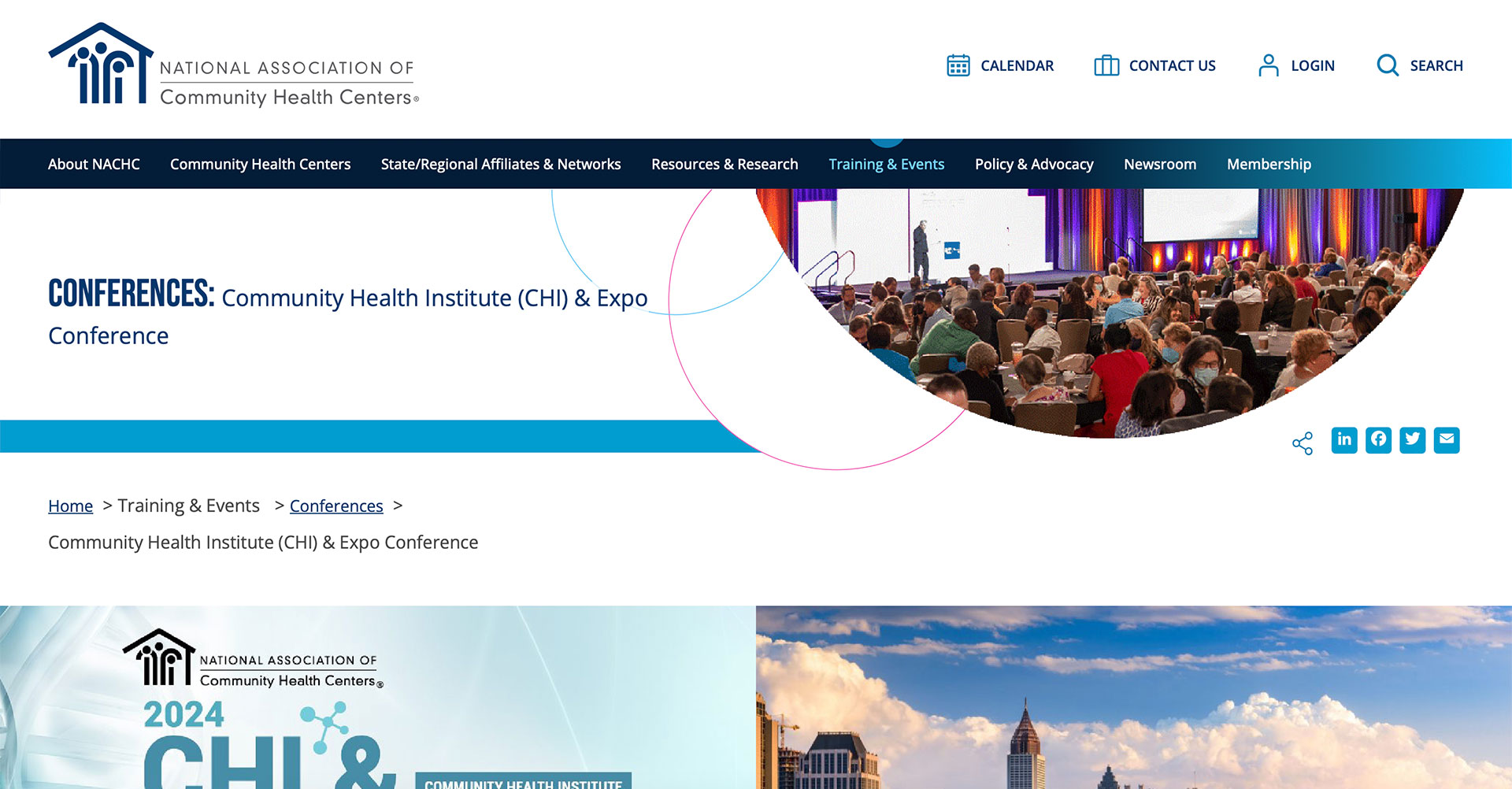This screenshot has width=1512, height=789.
Task: Click the 2024 CHI & Expo banner
Action: point(378,697)
